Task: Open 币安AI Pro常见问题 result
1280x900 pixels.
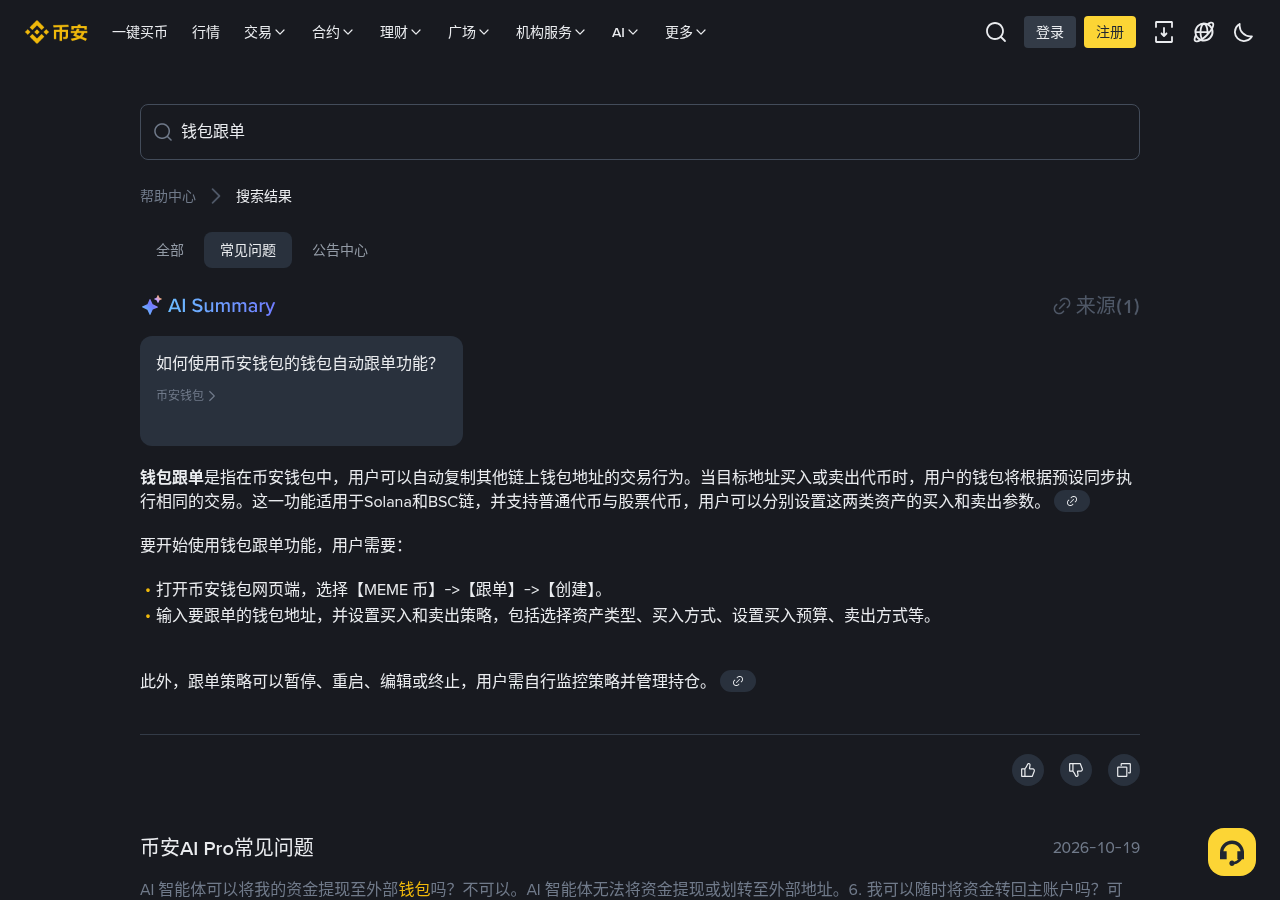Action: (227, 848)
